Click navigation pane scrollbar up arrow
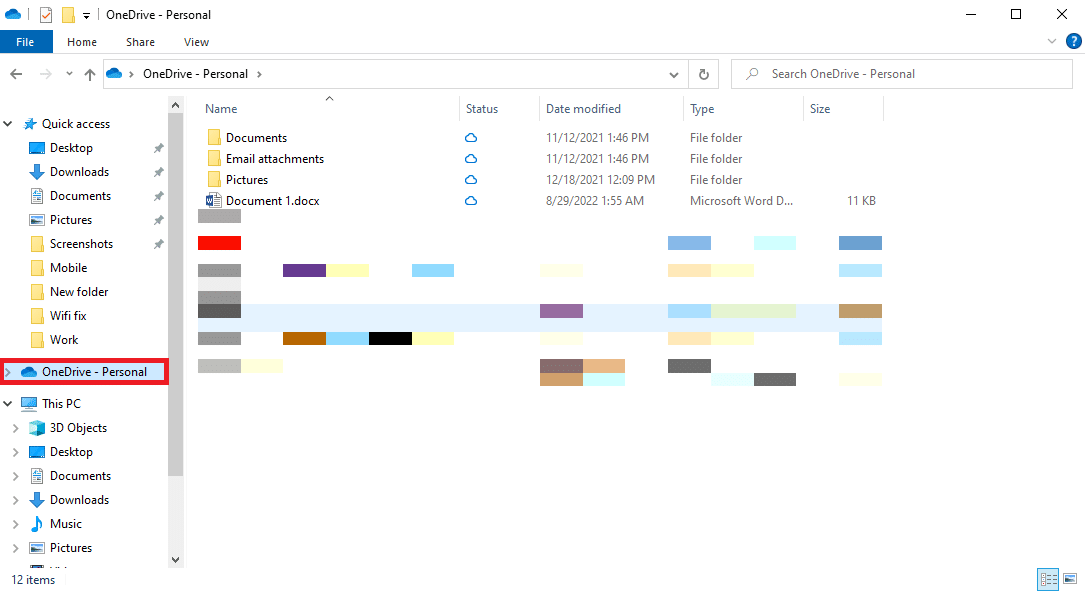This screenshot has height=591, width=1085. tap(176, 106)
